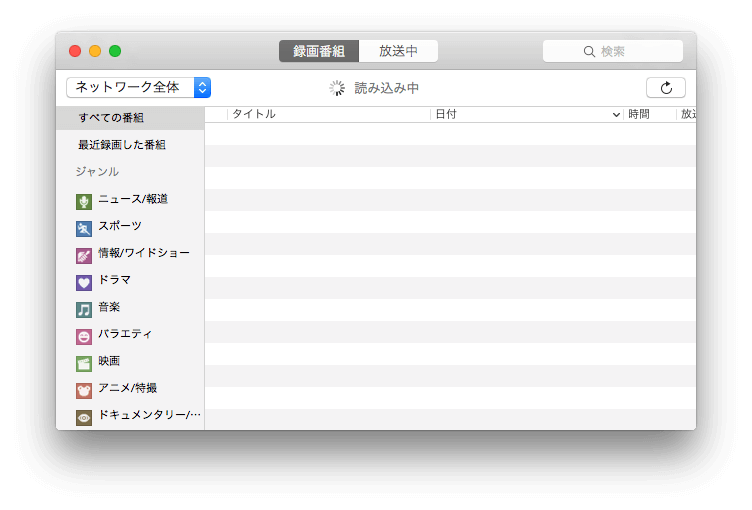The image size is (752, 510).
Task: Click the 日付 column sort chevron
Action: click(x=616, y=115)
